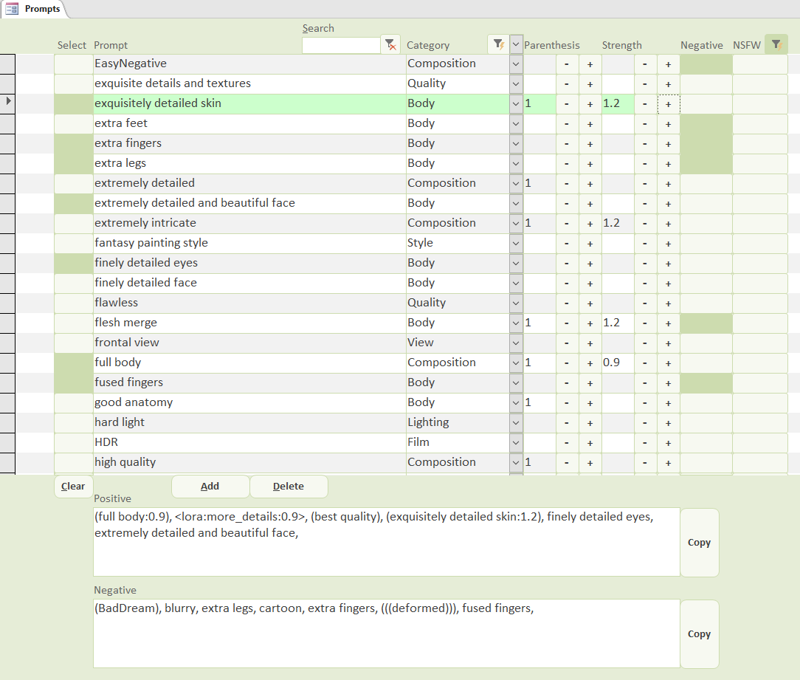Open category dropdown for exquisitely detailed skin

point(516,104)
